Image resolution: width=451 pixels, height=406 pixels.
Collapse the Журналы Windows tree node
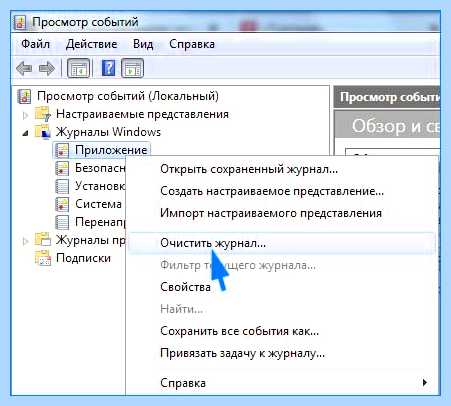pos(25,134)
